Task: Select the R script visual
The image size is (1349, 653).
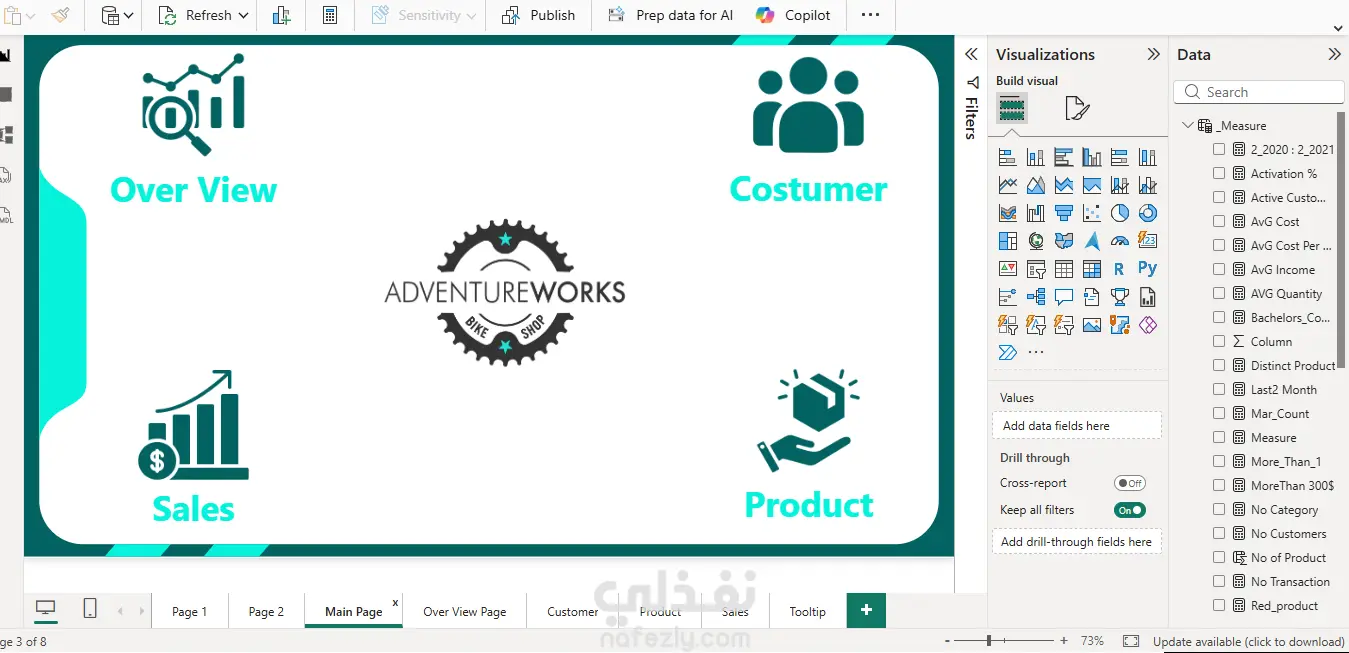Action: [1120, 269]
